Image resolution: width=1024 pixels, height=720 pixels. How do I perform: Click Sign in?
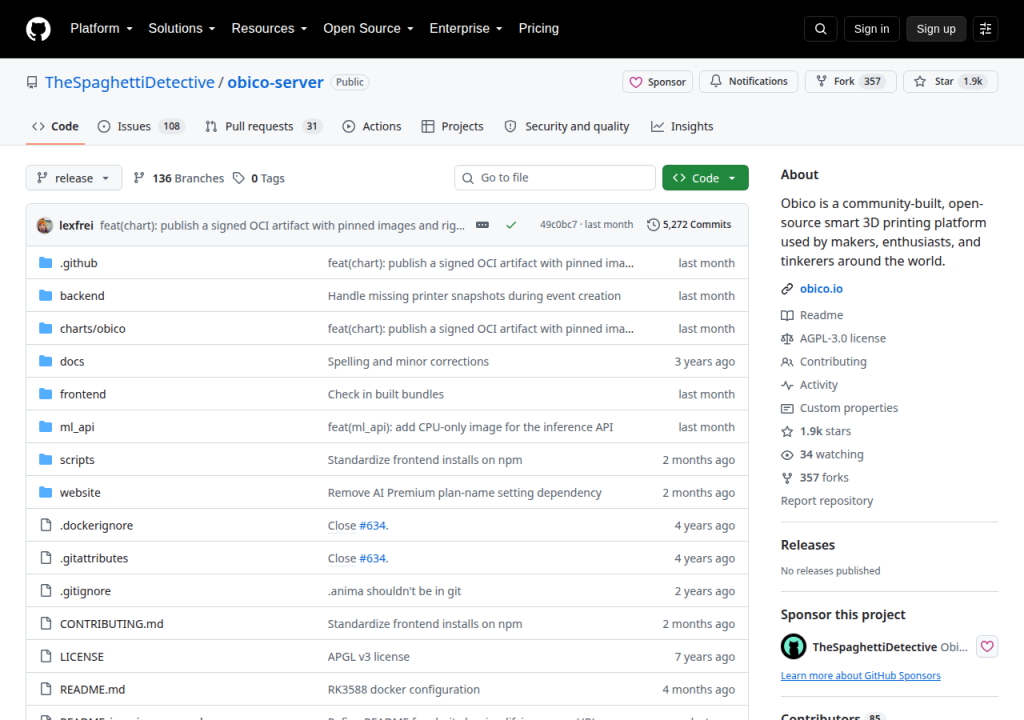pos(871,29)
